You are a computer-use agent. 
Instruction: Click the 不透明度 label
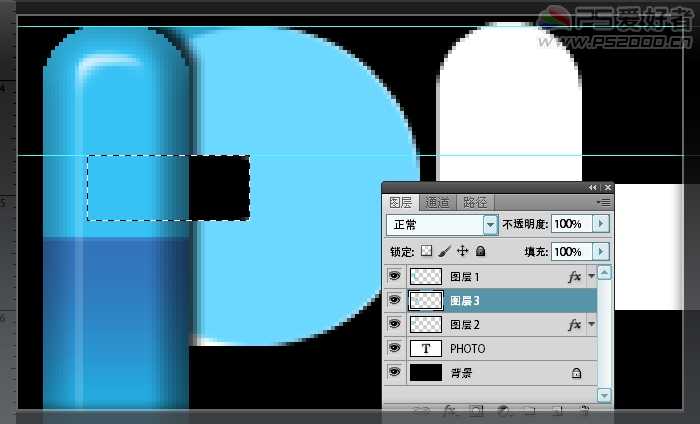(x=525, y=224)
